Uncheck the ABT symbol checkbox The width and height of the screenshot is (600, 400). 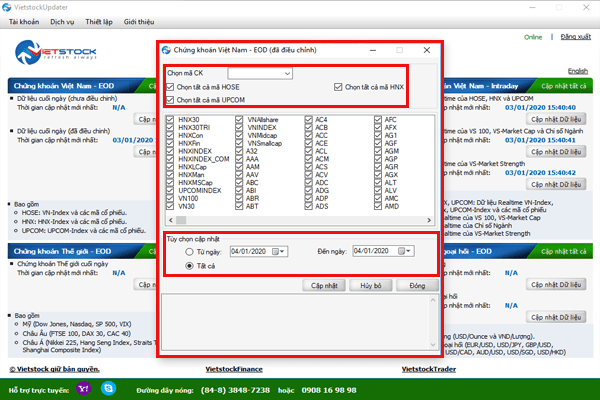point(239,206)
